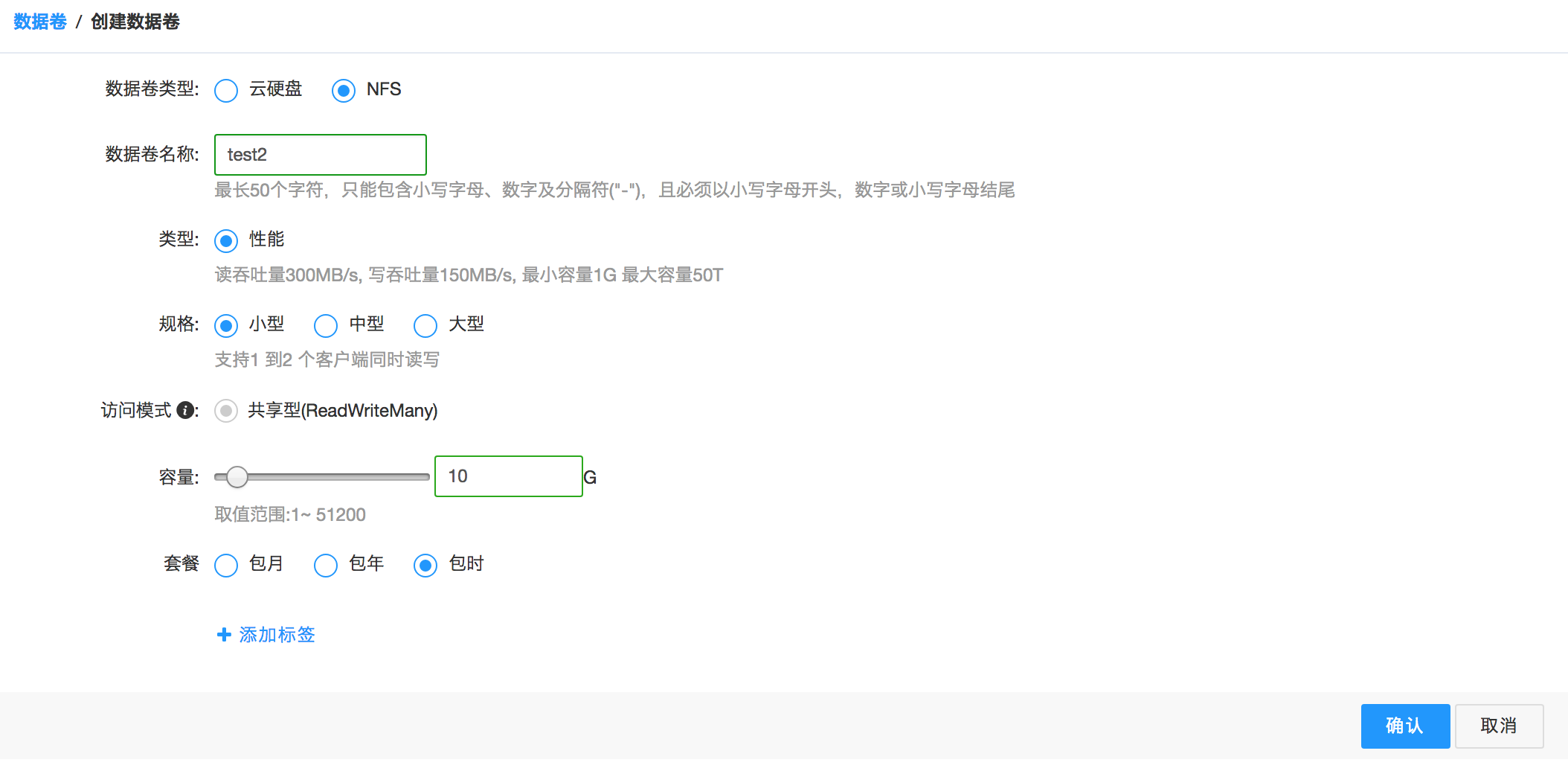The image size is (1568, 771).
Task: Click the 确认 confirm button
Action: click(x=1404, y=726)
